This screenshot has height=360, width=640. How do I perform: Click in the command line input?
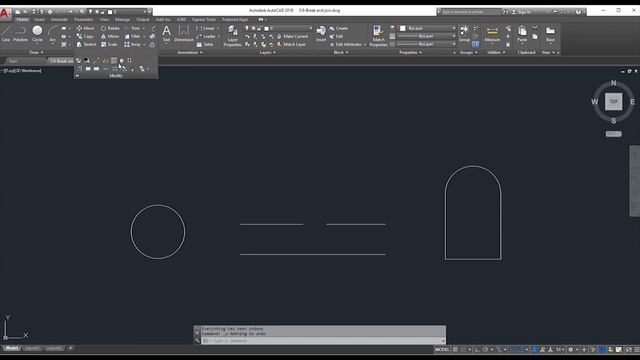click(x=322, y=341)
